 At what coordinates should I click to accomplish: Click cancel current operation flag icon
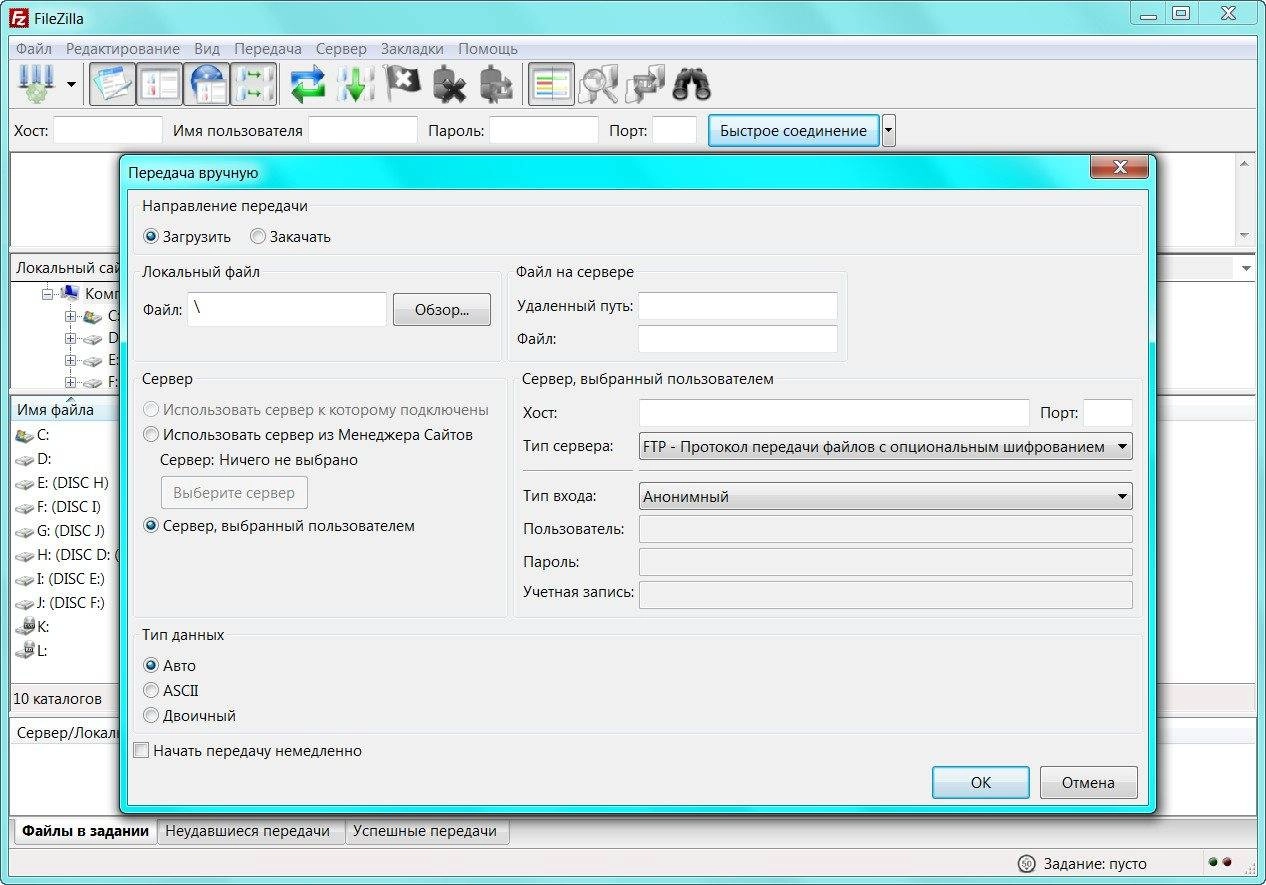tap(403, 85)
